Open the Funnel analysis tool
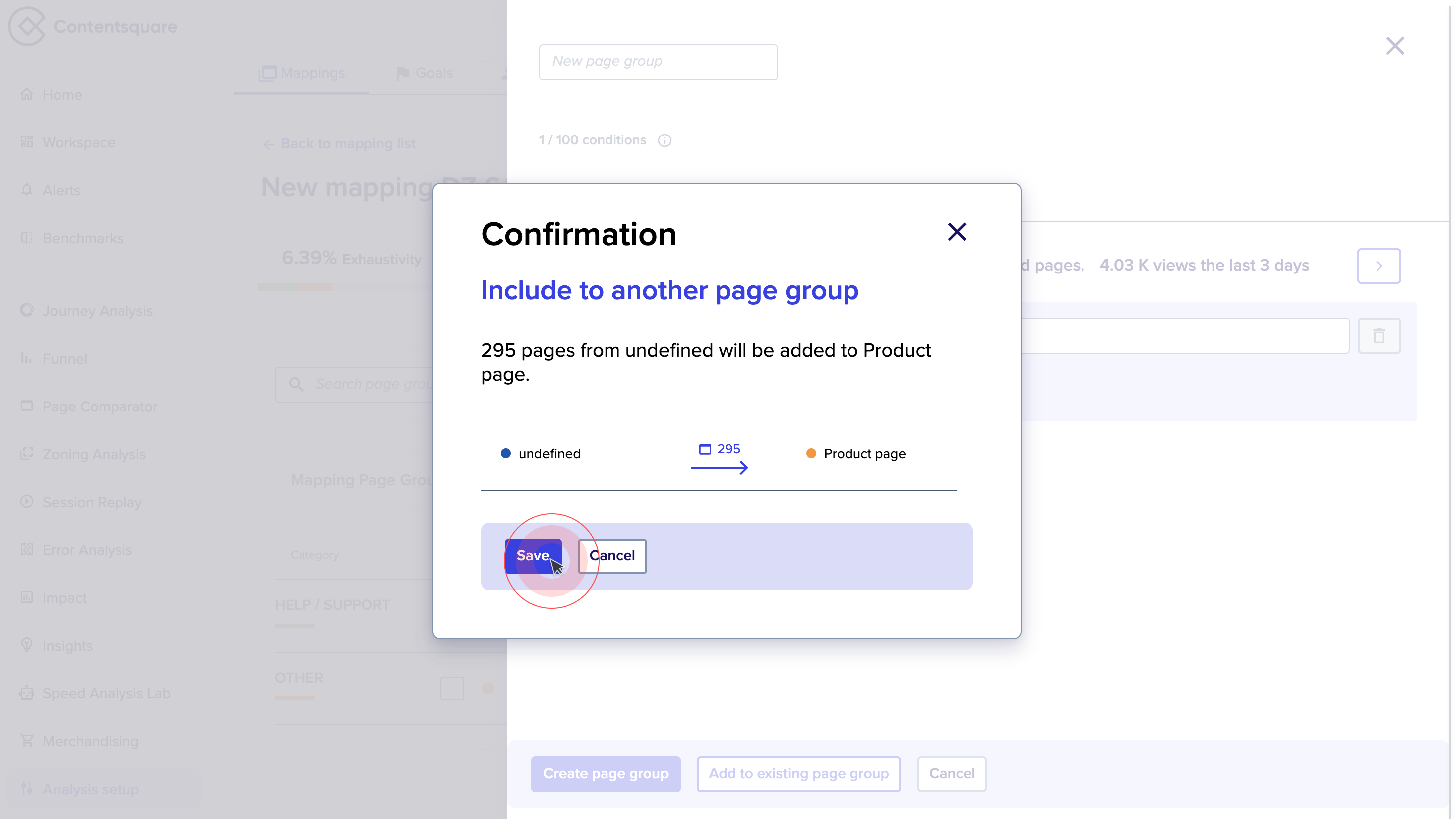Screen dimensions: 1456x819 66,359
